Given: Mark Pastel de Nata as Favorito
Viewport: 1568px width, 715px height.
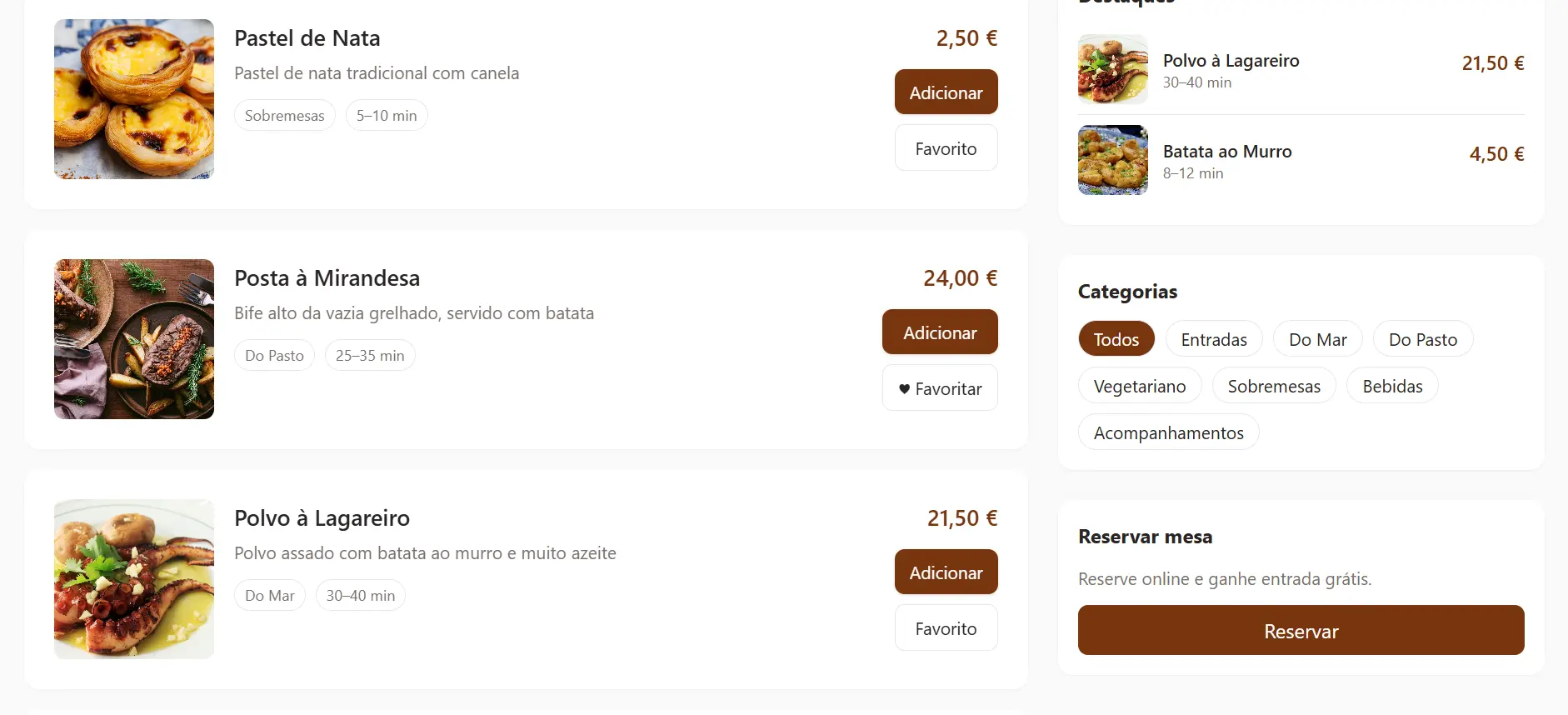Looking at the screenshot, I should 946,147.
